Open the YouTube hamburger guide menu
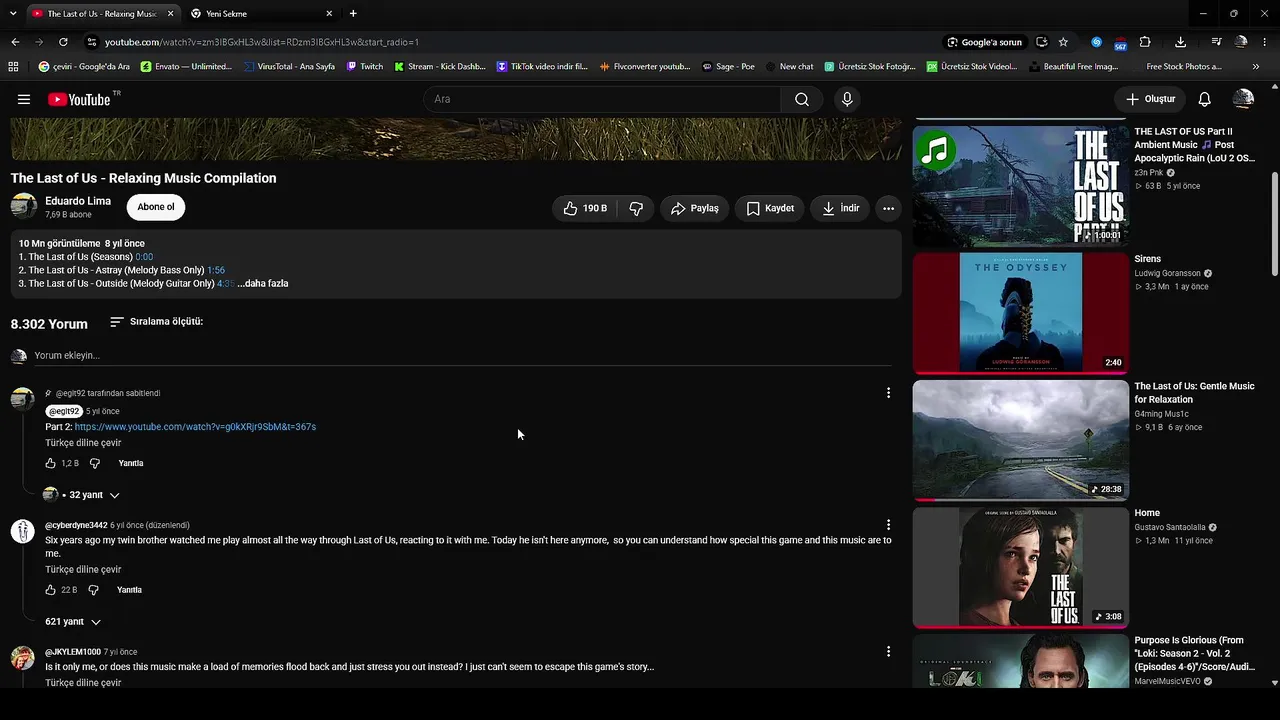 pos(24,99)
